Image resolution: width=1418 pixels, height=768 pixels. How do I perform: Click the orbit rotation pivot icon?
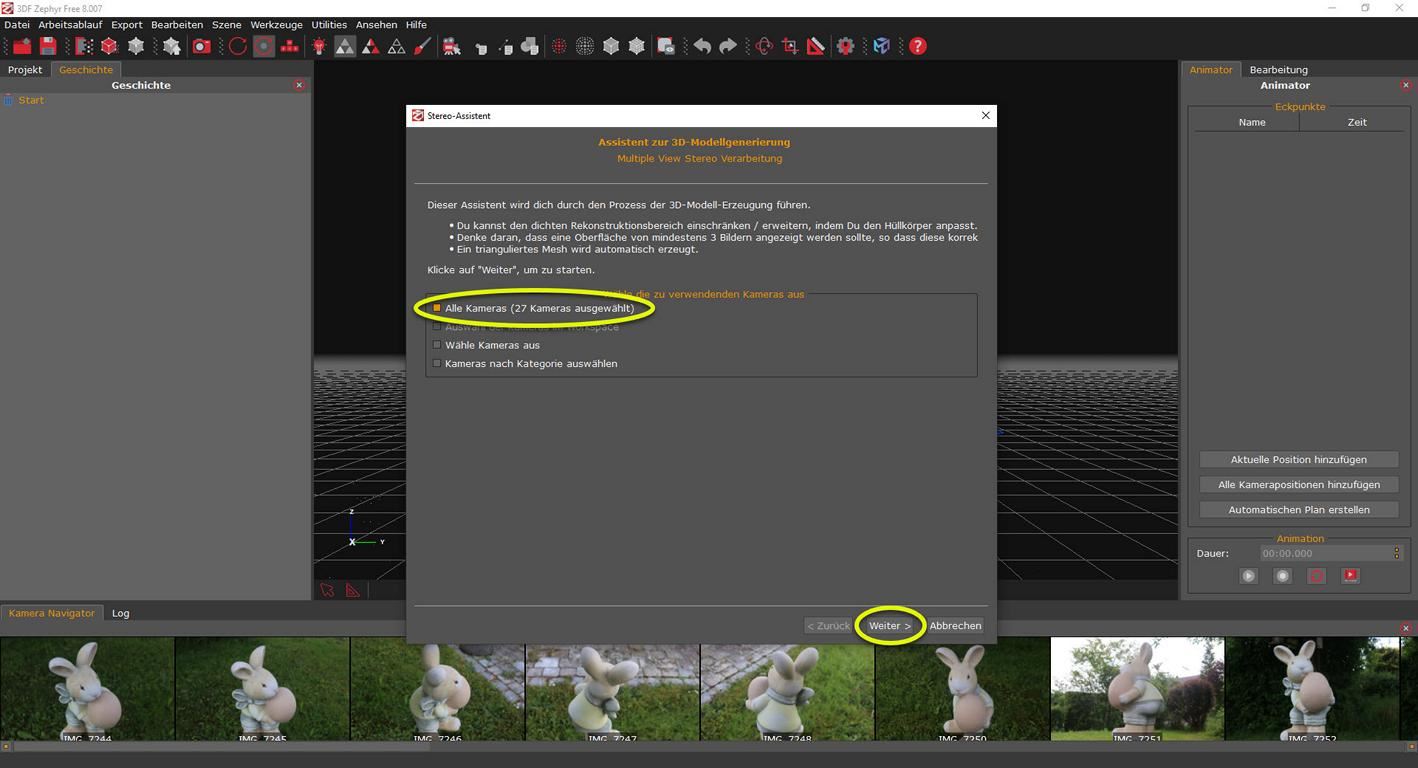[764, 46]
